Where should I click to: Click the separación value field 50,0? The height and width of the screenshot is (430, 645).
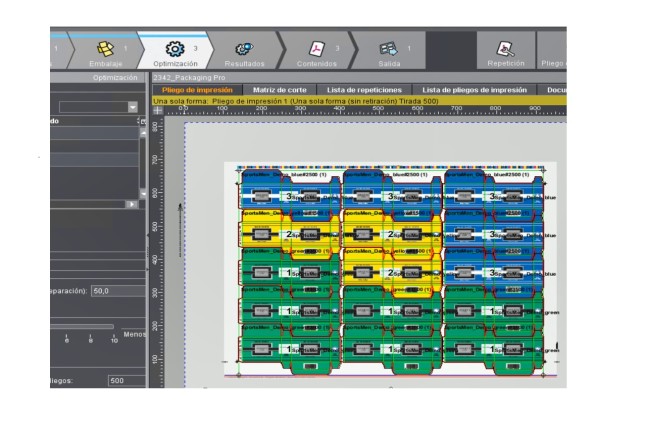click(x=115, y=291)
